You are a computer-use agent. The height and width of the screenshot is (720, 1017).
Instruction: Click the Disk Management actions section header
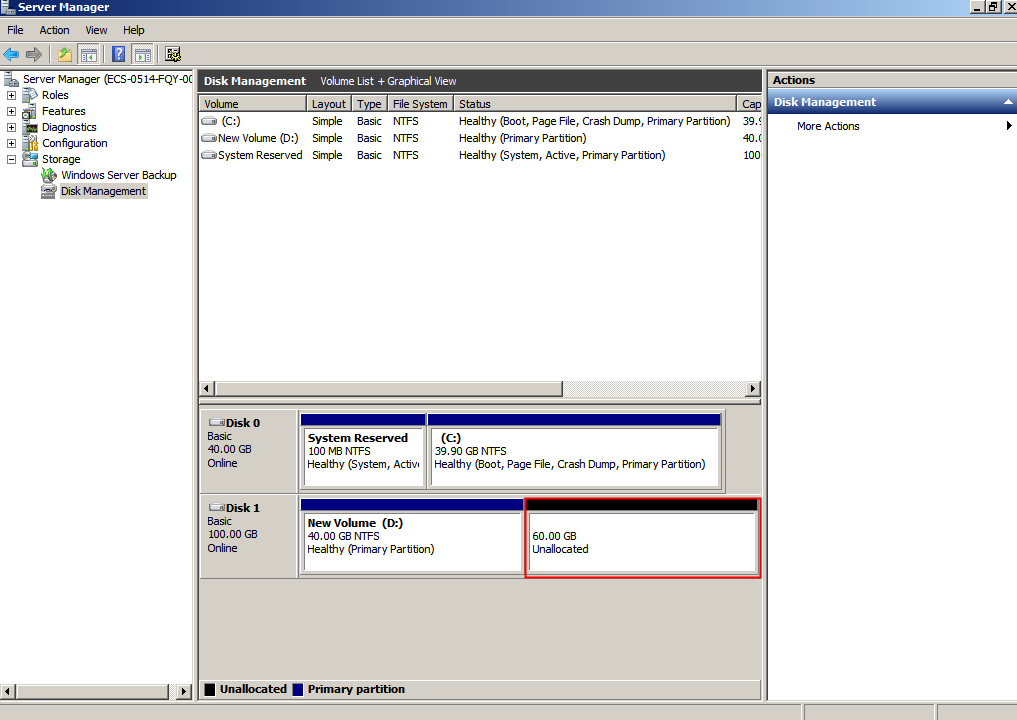point(892,102)
